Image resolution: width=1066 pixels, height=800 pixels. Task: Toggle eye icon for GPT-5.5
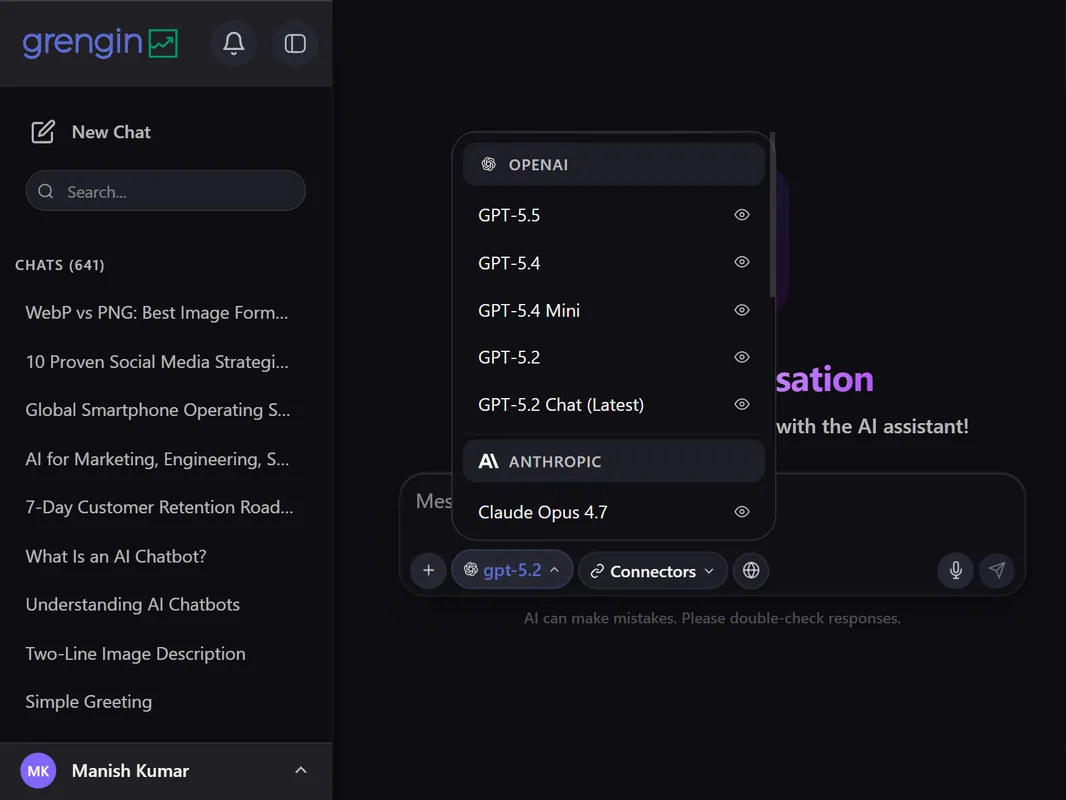[x=742, y=215]
